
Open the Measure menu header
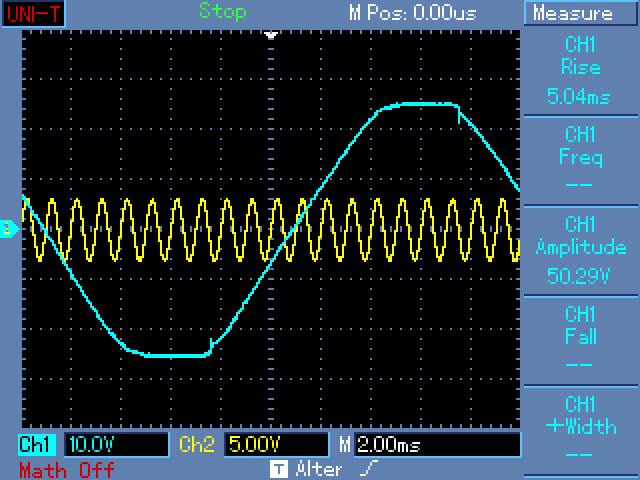580,13
